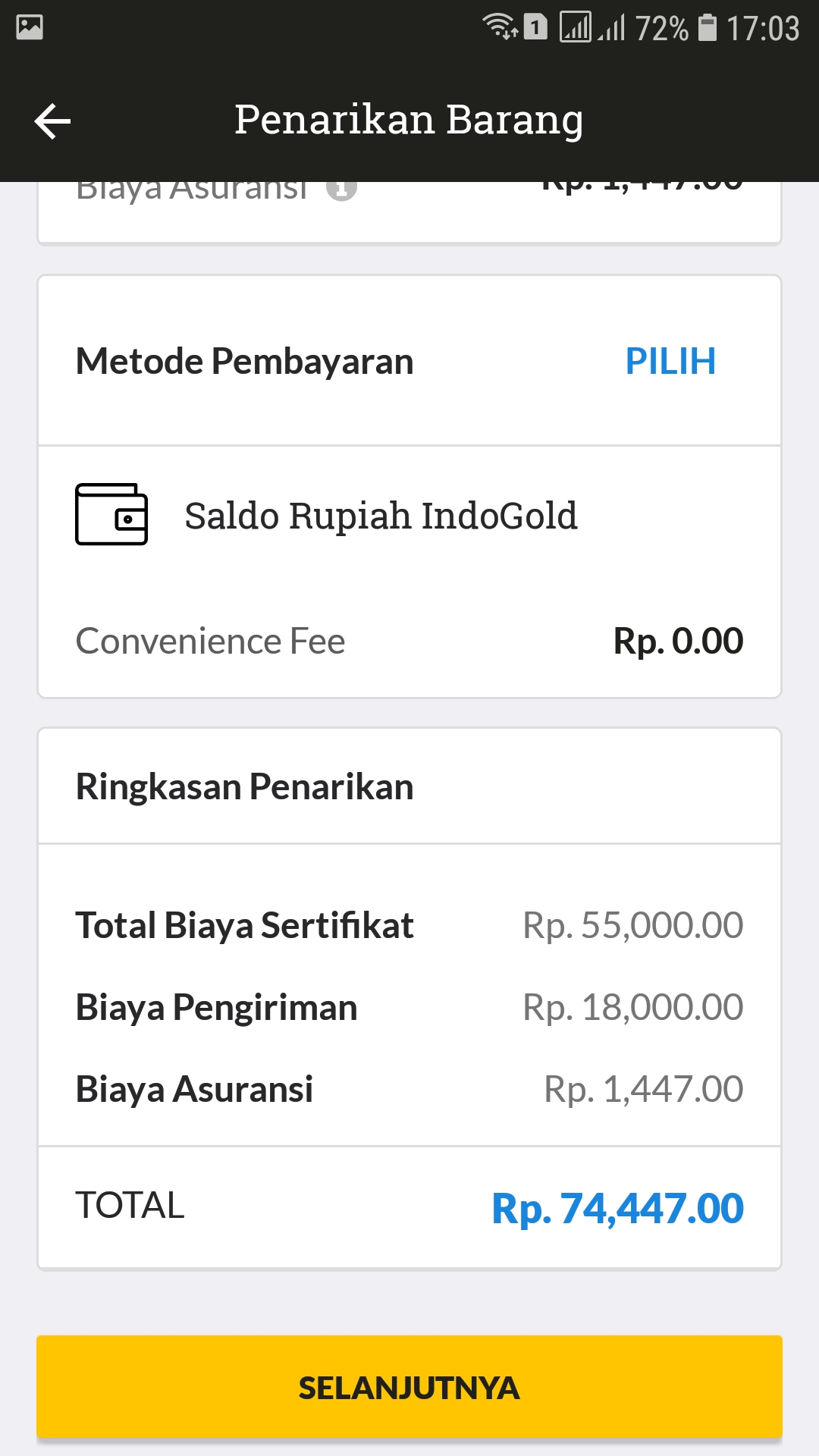
Task: Tap the signal strength bars icon
Action: point(610,27)
